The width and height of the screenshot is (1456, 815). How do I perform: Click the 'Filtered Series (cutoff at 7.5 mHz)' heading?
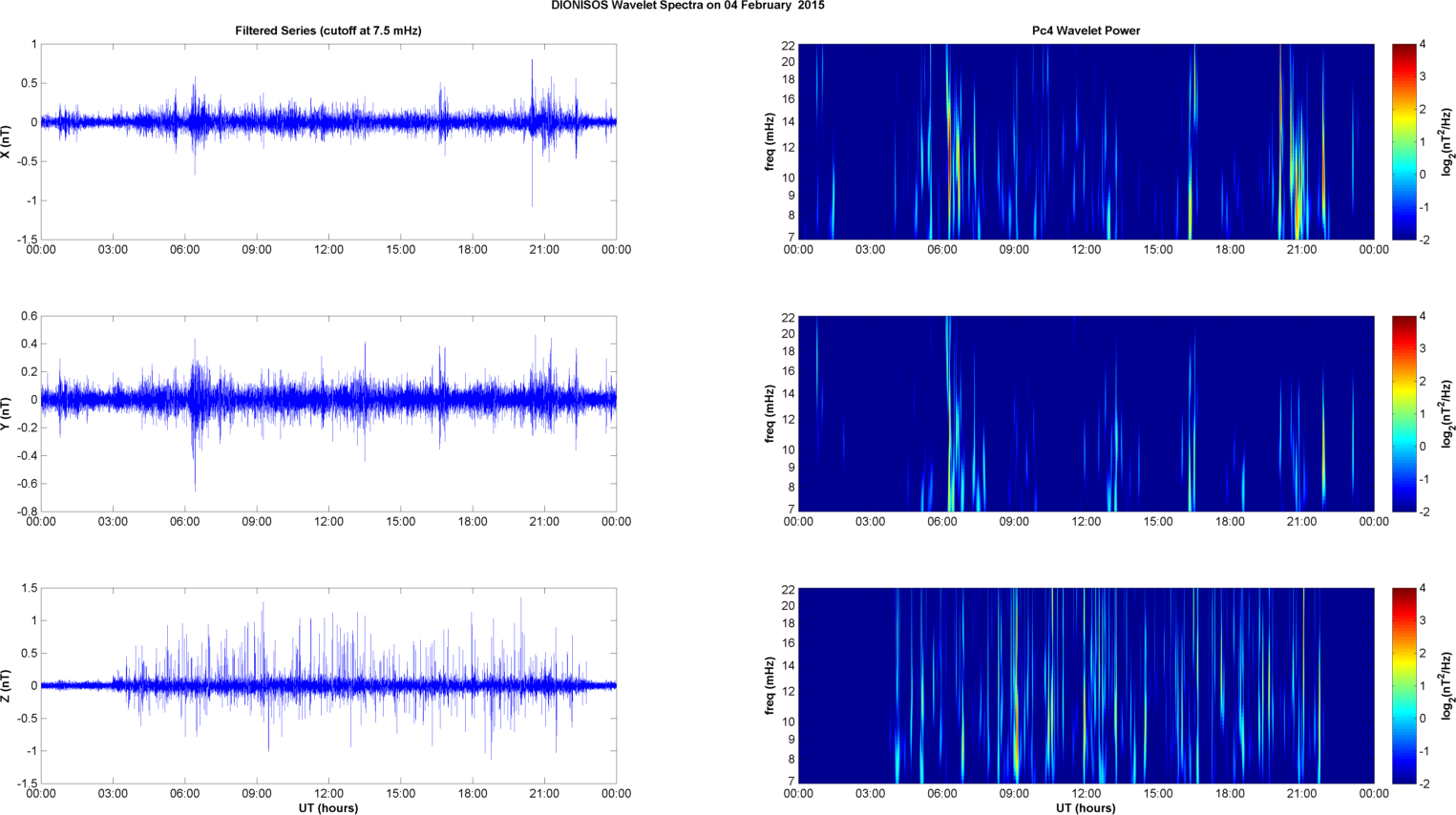pos(328,31)
